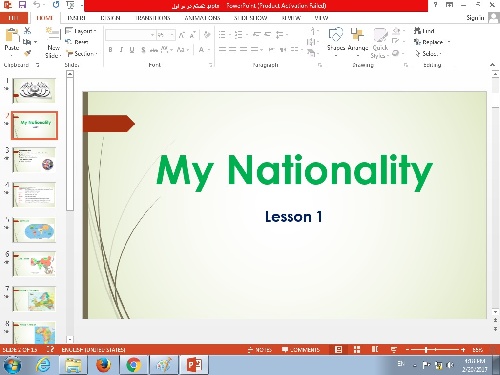Click the Paste clipboard icon
The height and width of the screenshot is (375, 500).
pyautogui.click(x=12, y=35)
